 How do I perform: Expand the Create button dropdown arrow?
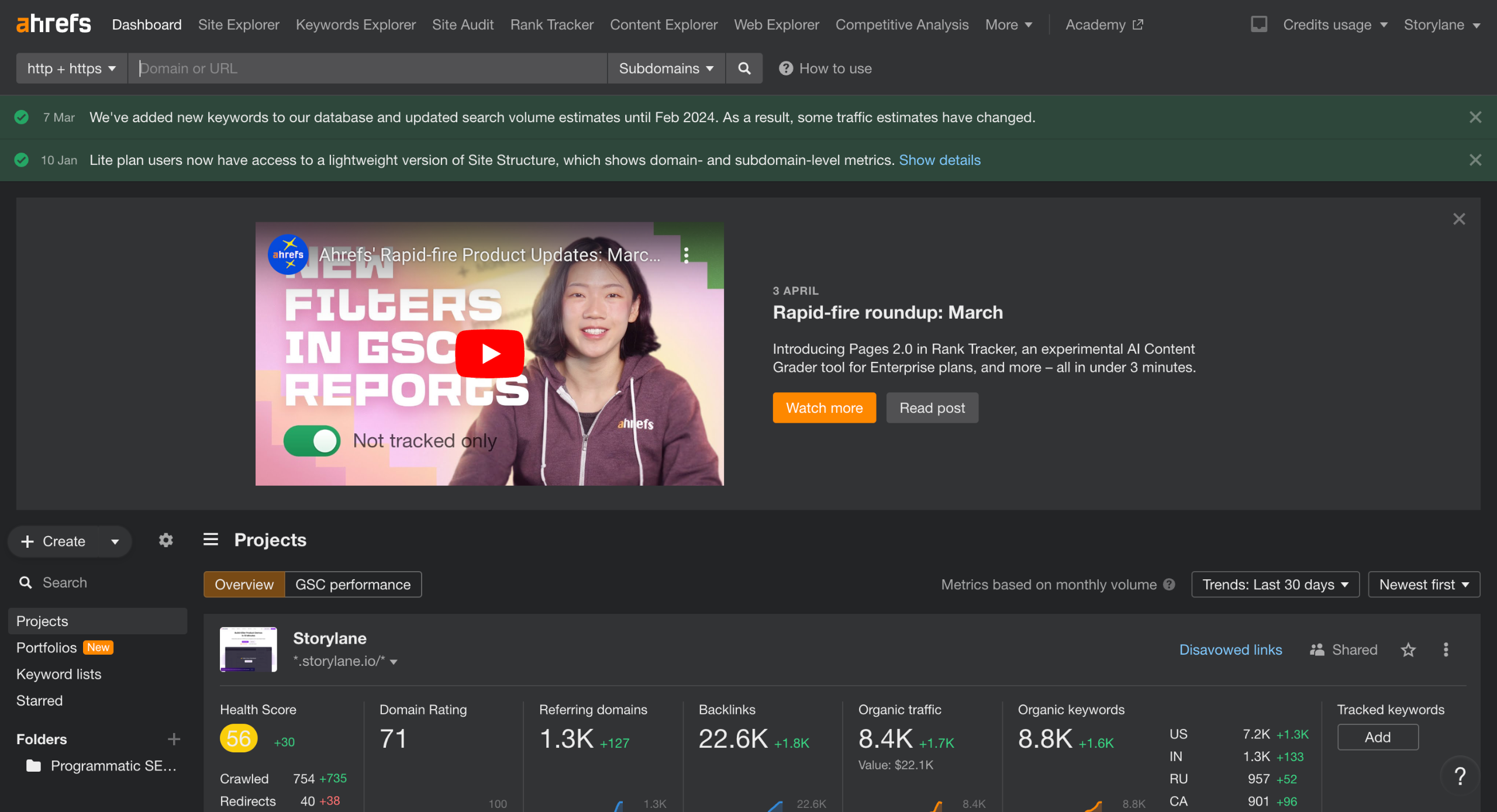click(x=115, y=541)
